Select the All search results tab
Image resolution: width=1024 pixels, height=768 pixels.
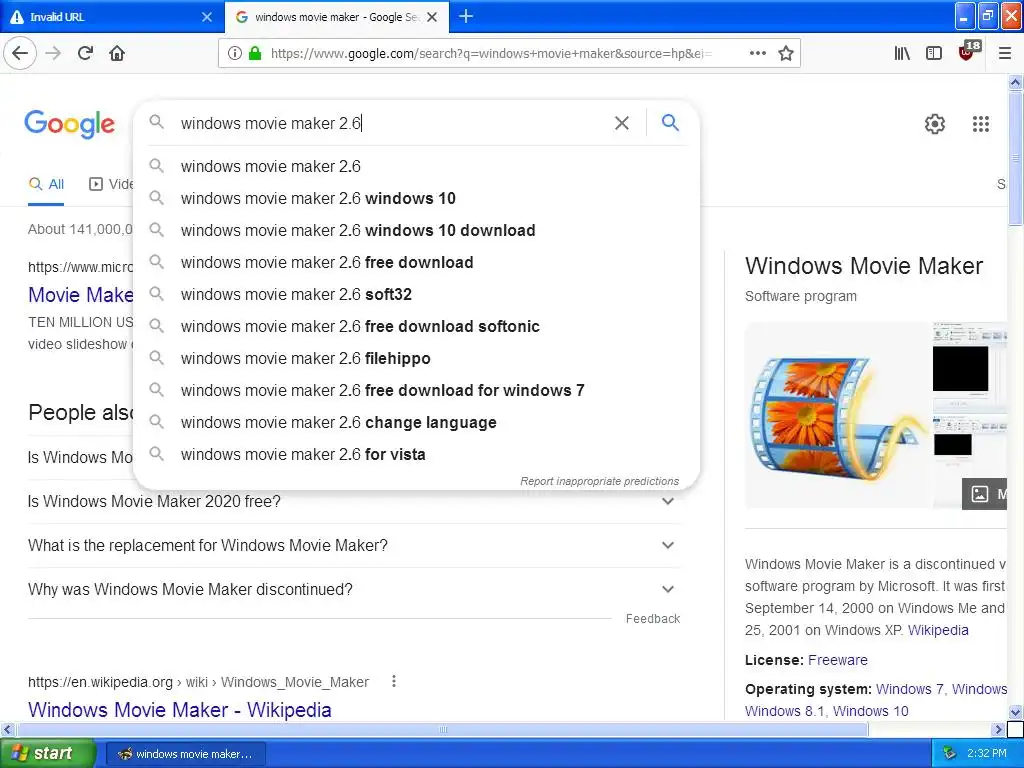[x=46, y=184]
